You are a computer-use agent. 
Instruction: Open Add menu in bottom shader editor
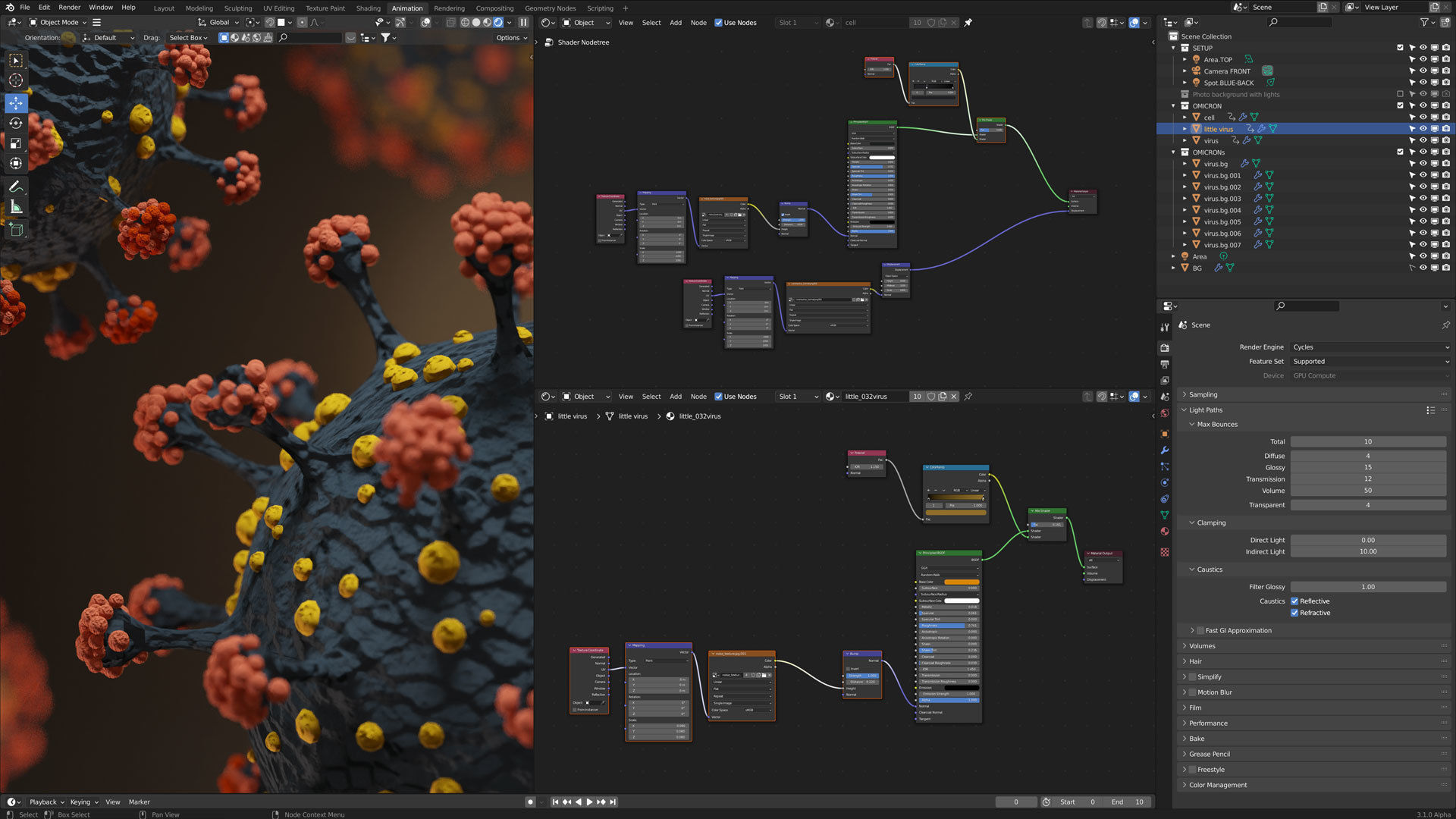(x=675, y=397)
